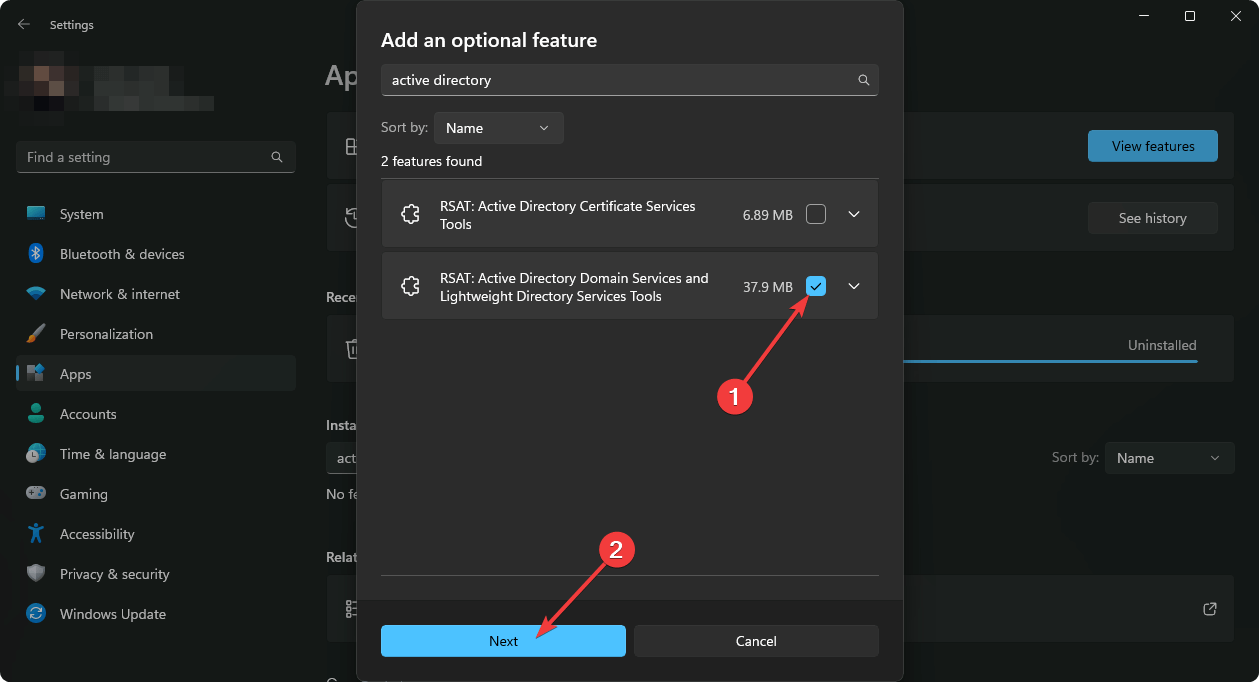The image size is (1259, 682).
Task: Click Accounts person icon
Action: tap(36, 414)
